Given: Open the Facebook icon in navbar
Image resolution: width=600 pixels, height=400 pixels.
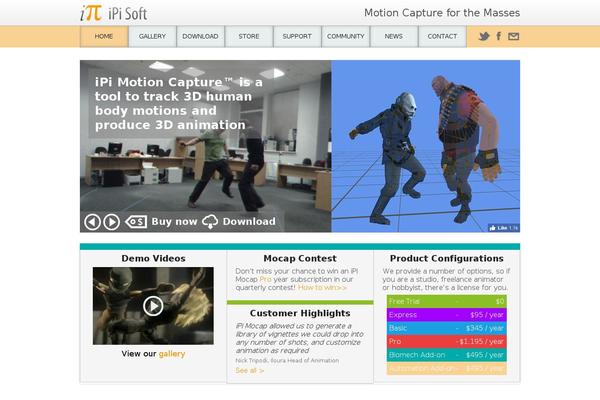Looking at the screenshot, I should point(498,36).
